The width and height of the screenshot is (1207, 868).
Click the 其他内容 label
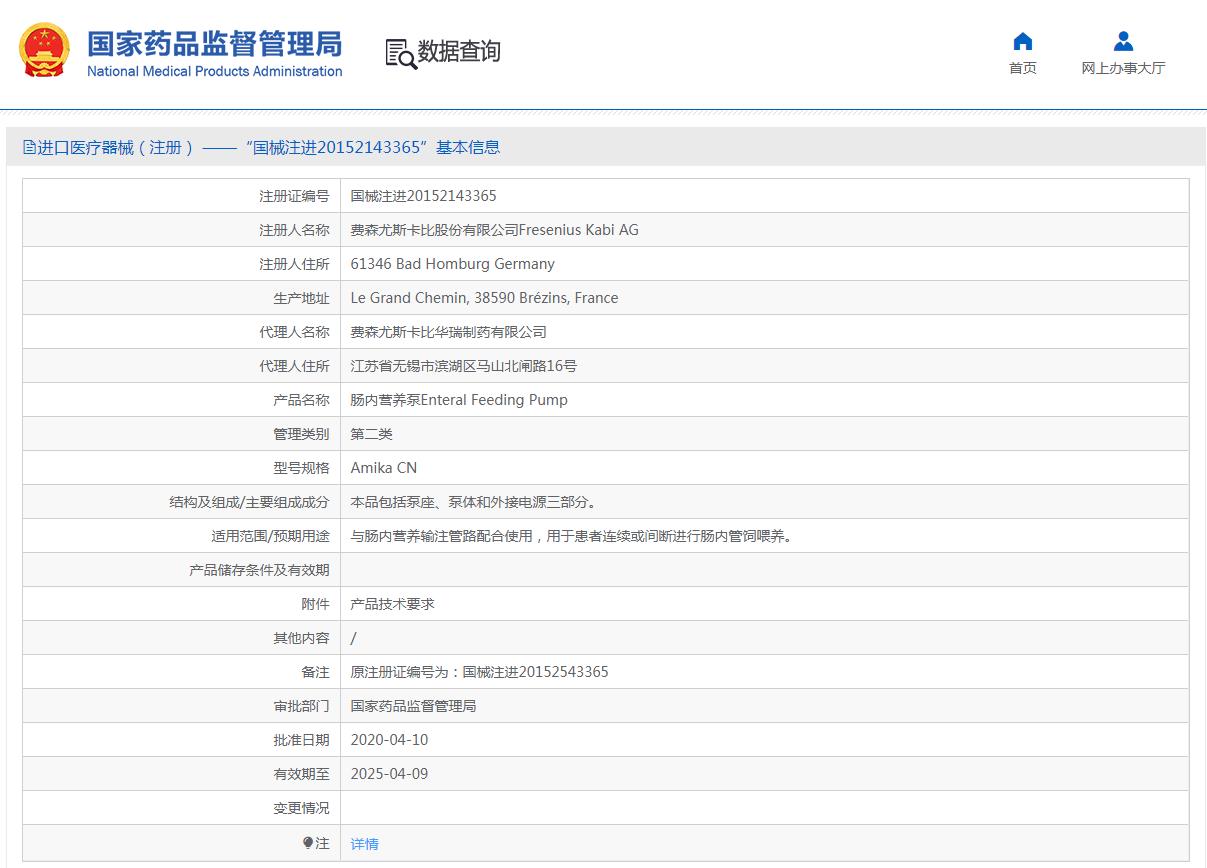click(301, 638)
